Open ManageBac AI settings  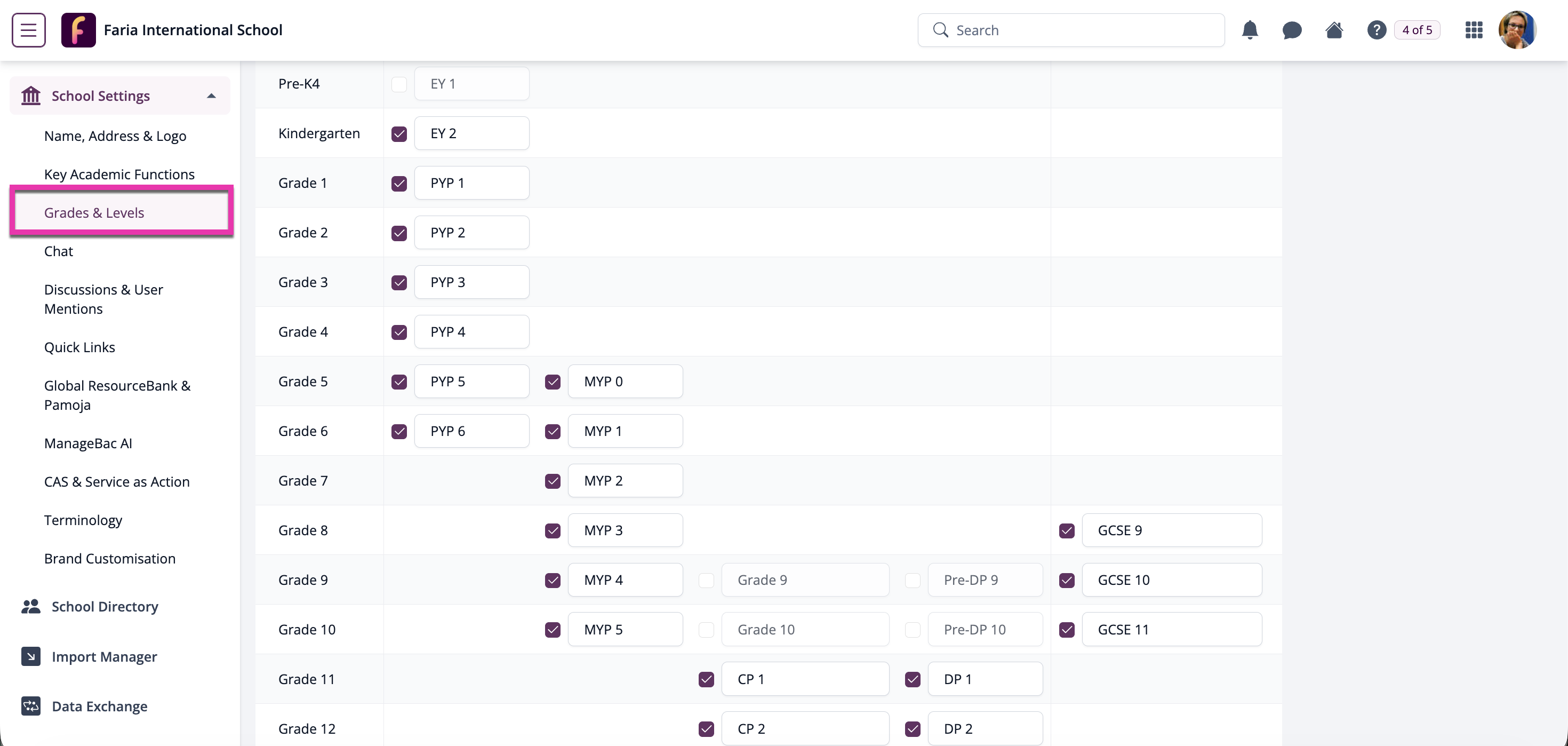[88, 443]
